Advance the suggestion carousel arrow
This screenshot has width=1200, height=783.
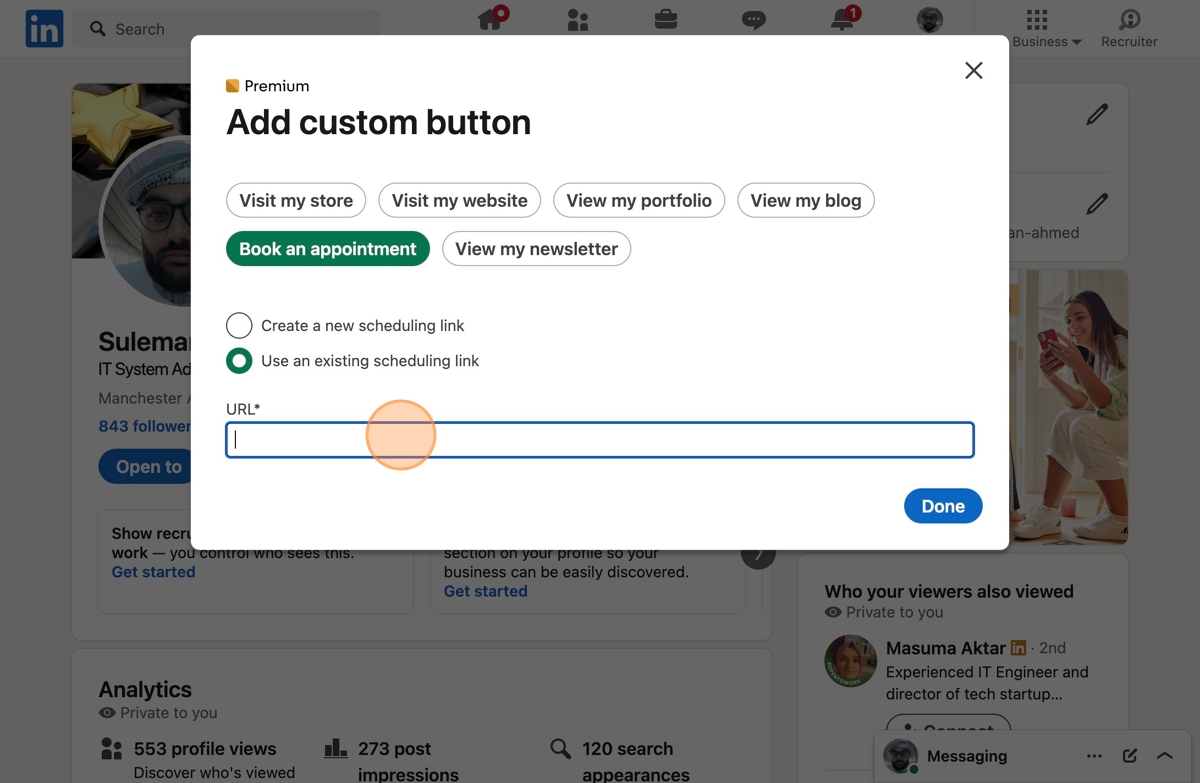[x=759, y=553]
